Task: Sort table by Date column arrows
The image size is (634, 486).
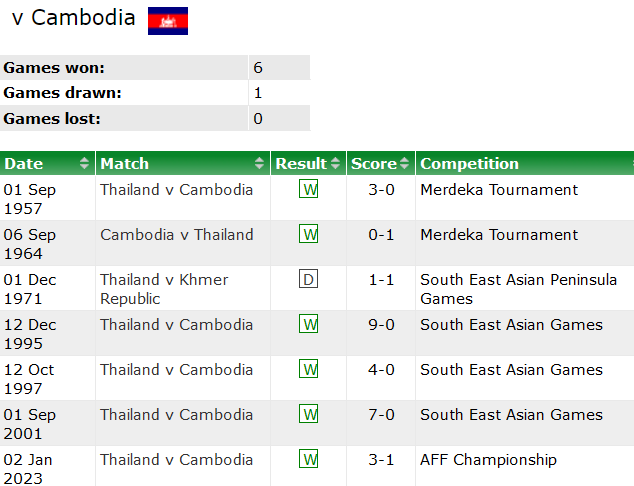Action: [84, 164]
